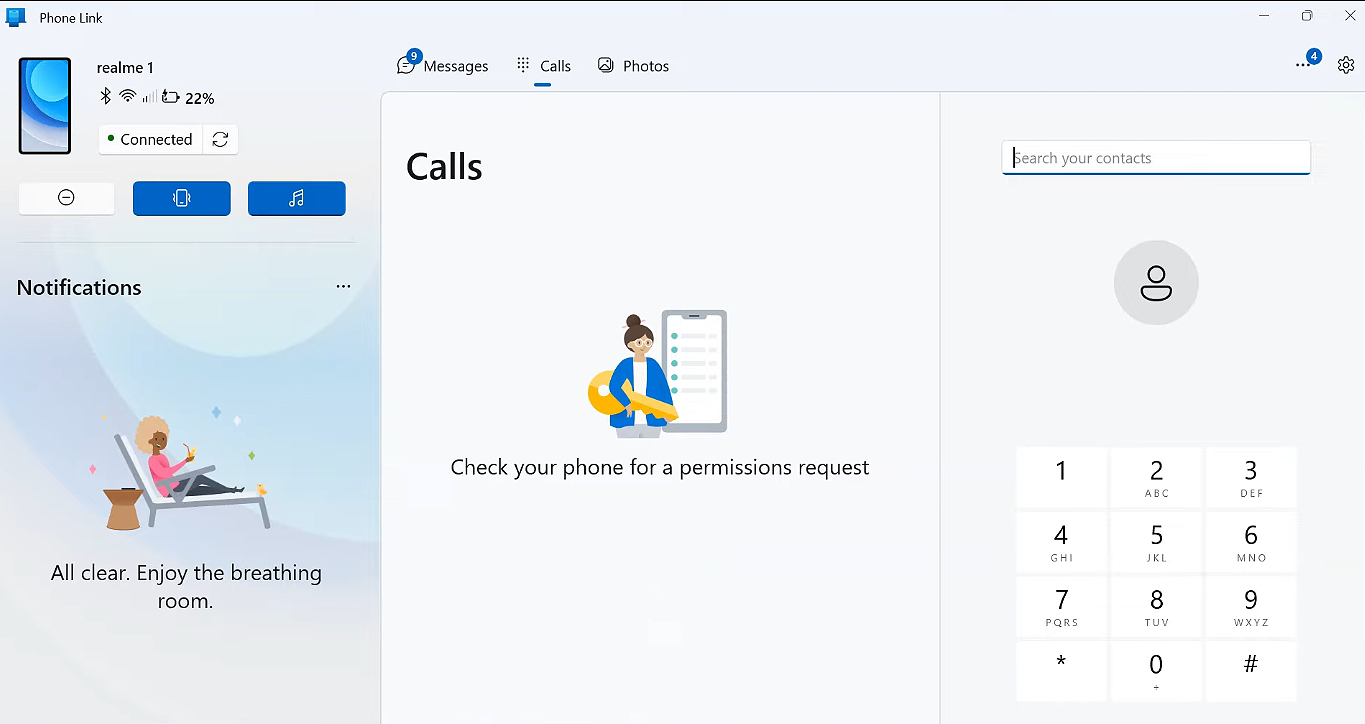Dial 1 on the keypad
1365x724 pixels.
point(1061,478)
